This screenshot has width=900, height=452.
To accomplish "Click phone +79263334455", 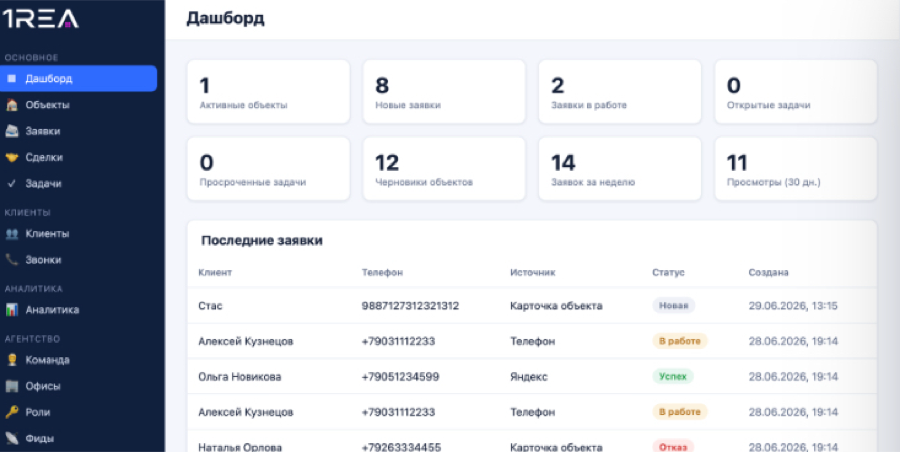I will (x=401, y=447).
